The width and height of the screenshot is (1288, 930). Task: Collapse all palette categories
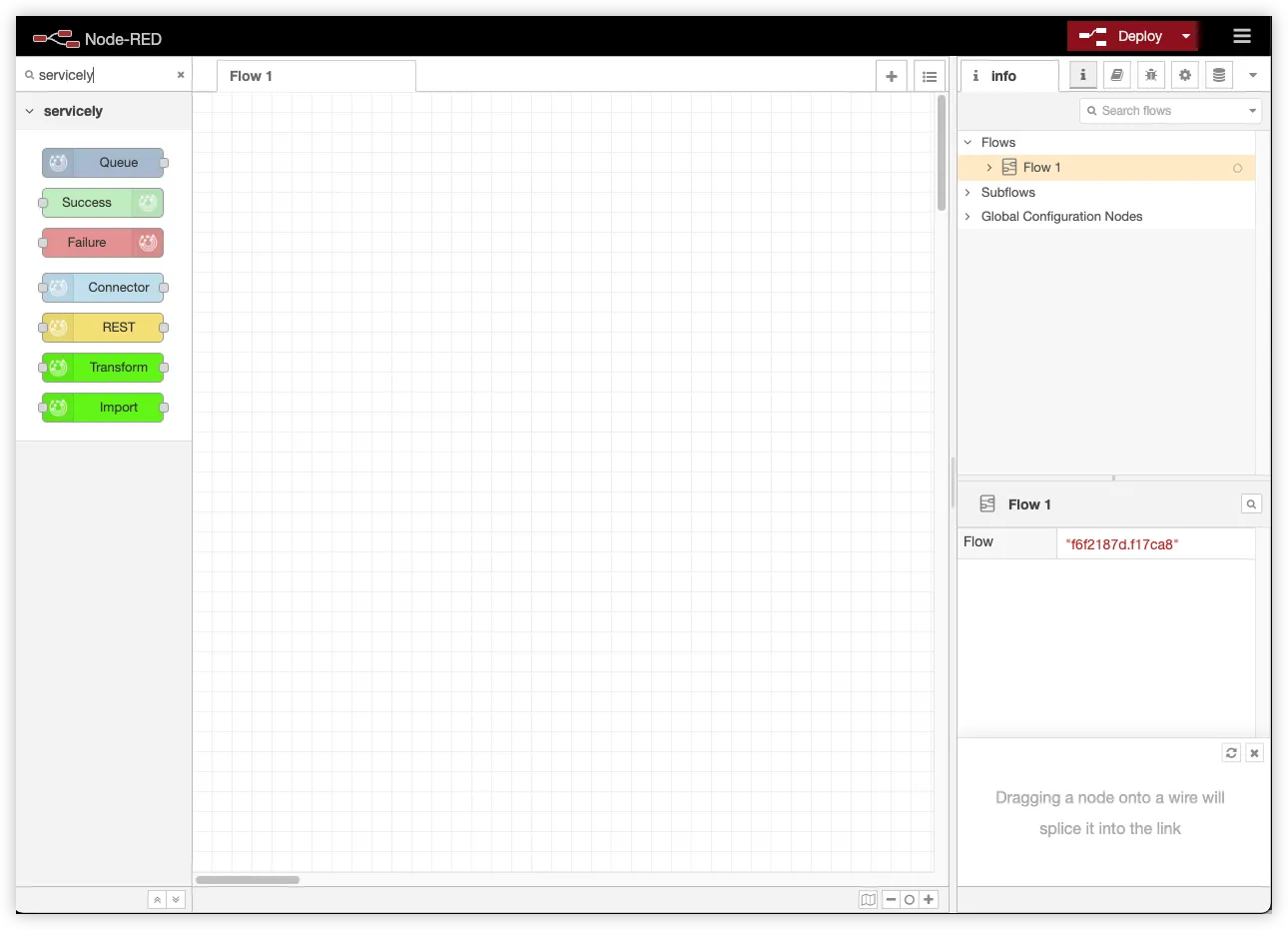pyautogui.click(x=157, y=900)
